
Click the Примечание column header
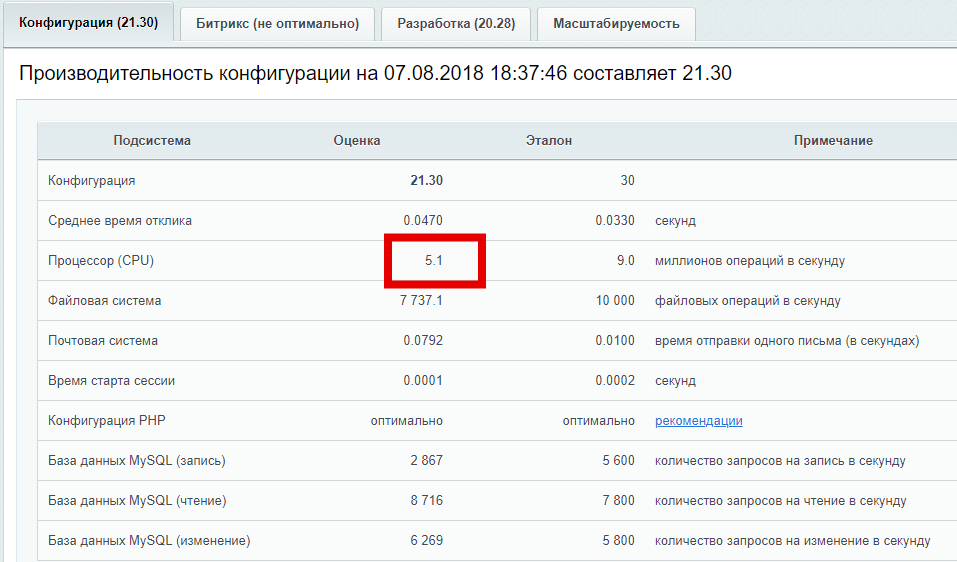pyautogui.click(x=833, y=141)
